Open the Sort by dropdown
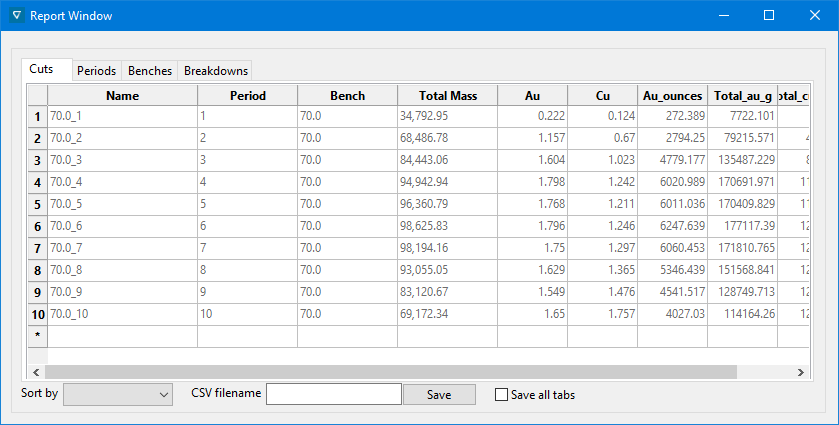839x425 pixels. pyautogui.click(x=118, y=395)
